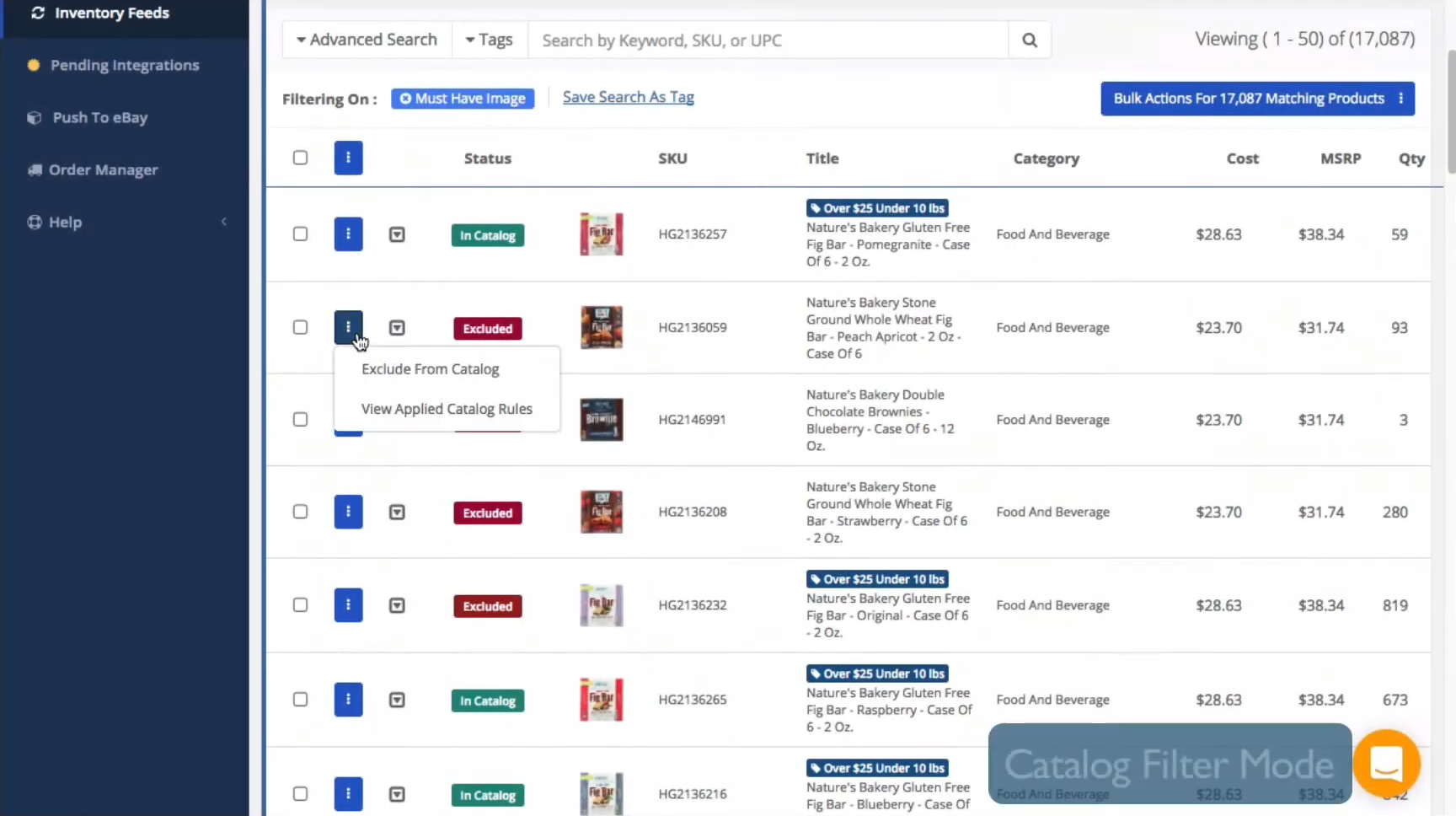Sort by Status column header
The image size is (1456, 816).
pyautogui.click(x=488, y=158)
